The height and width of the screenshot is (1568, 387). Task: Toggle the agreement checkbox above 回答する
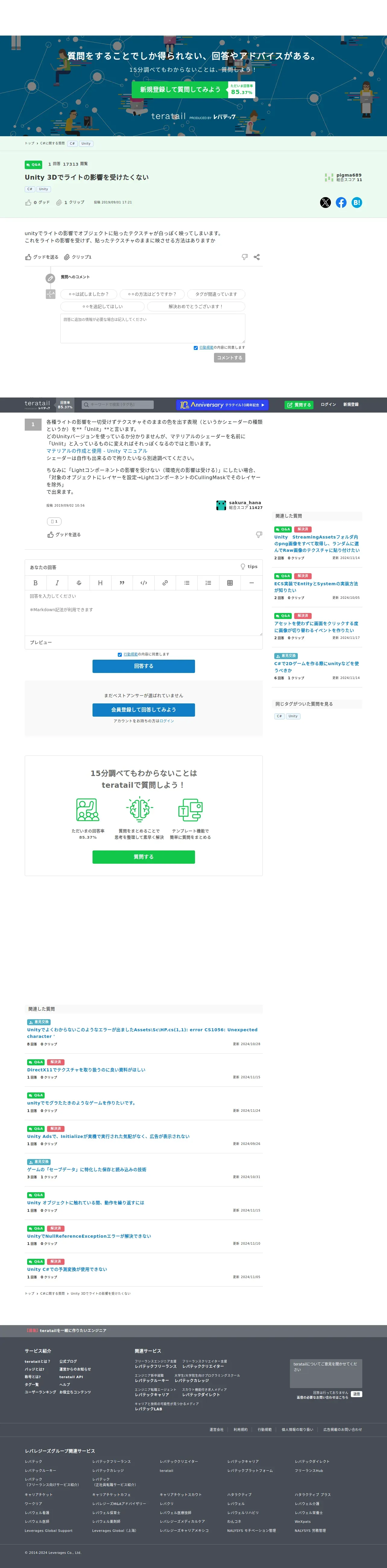point(120,654)
